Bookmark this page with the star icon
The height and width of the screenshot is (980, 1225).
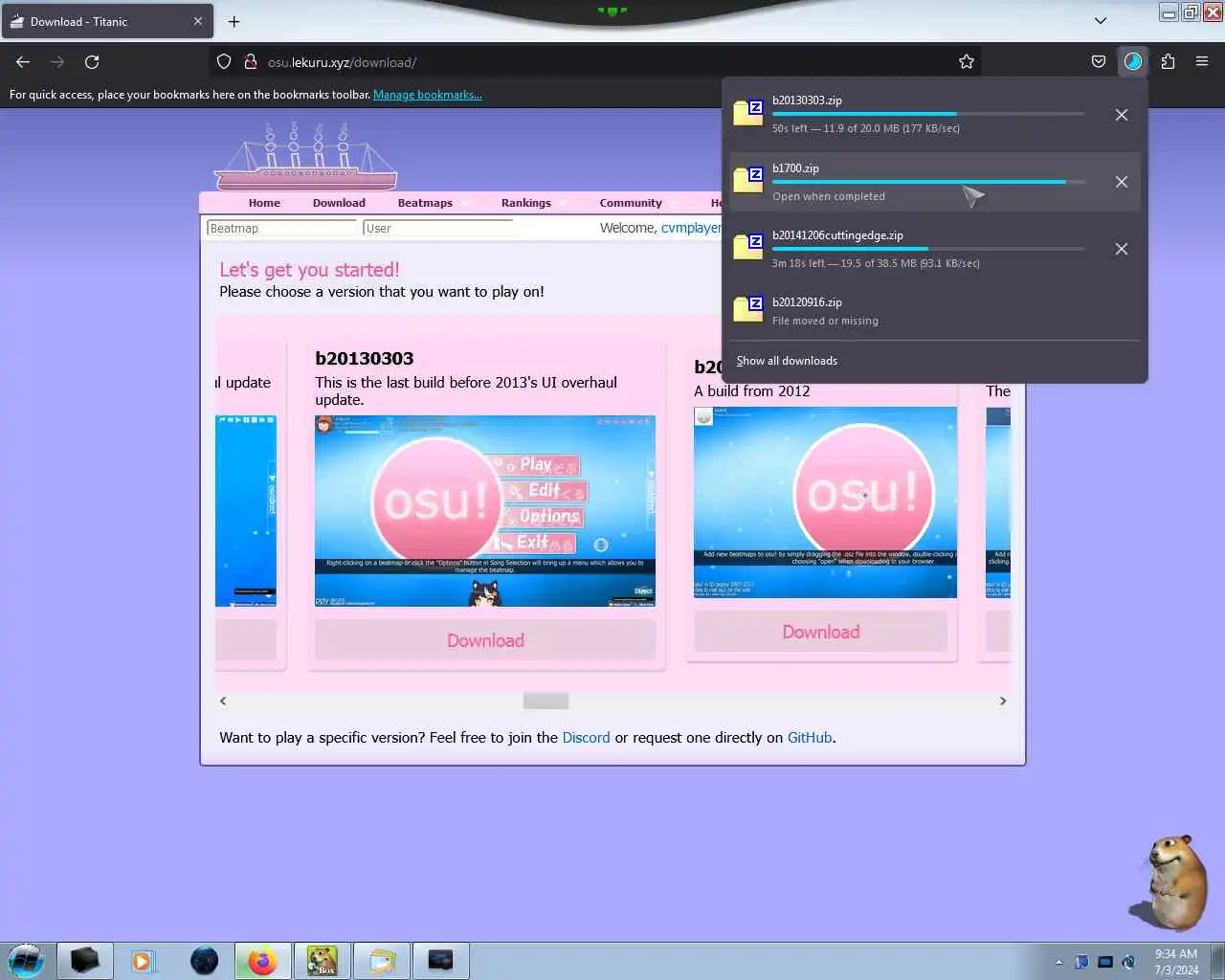(967, 62)
